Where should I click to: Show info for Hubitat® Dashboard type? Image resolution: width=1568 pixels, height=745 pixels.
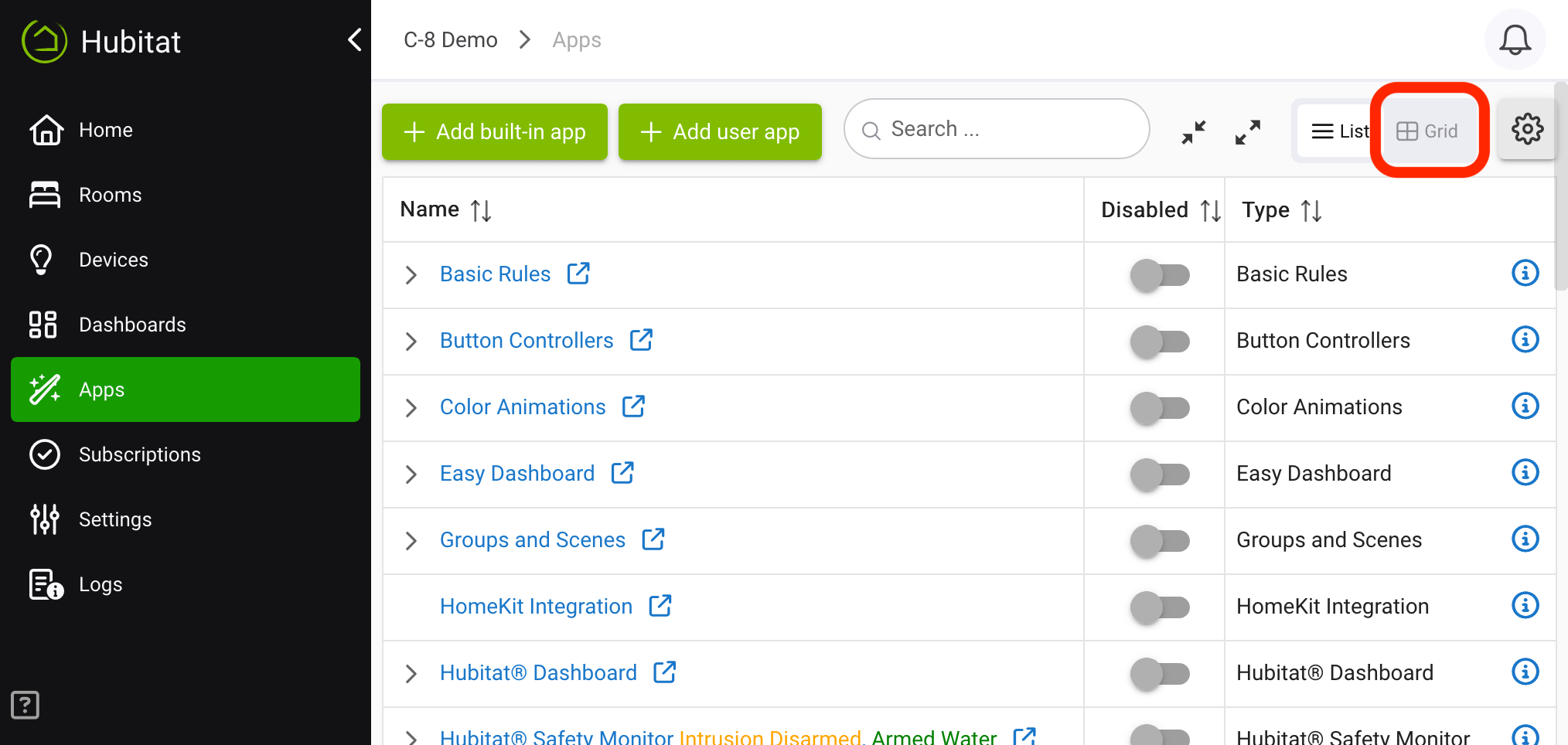point(1525,672)
